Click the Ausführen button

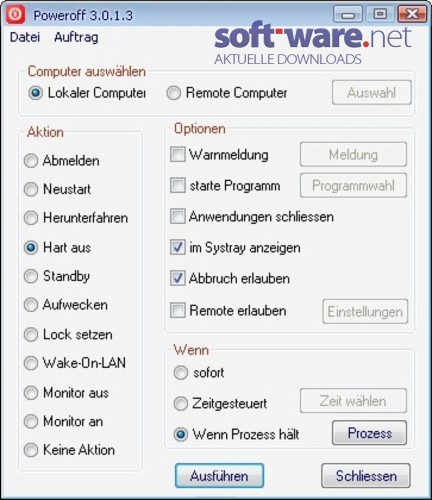219,476
